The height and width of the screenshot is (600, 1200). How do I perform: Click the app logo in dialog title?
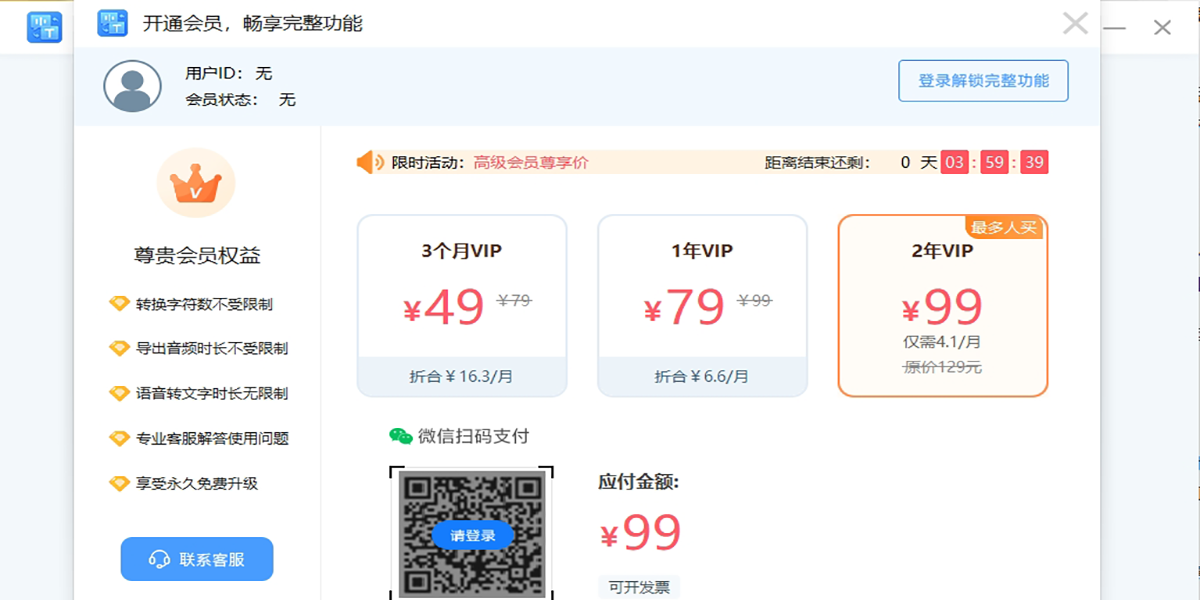(112, 23)
